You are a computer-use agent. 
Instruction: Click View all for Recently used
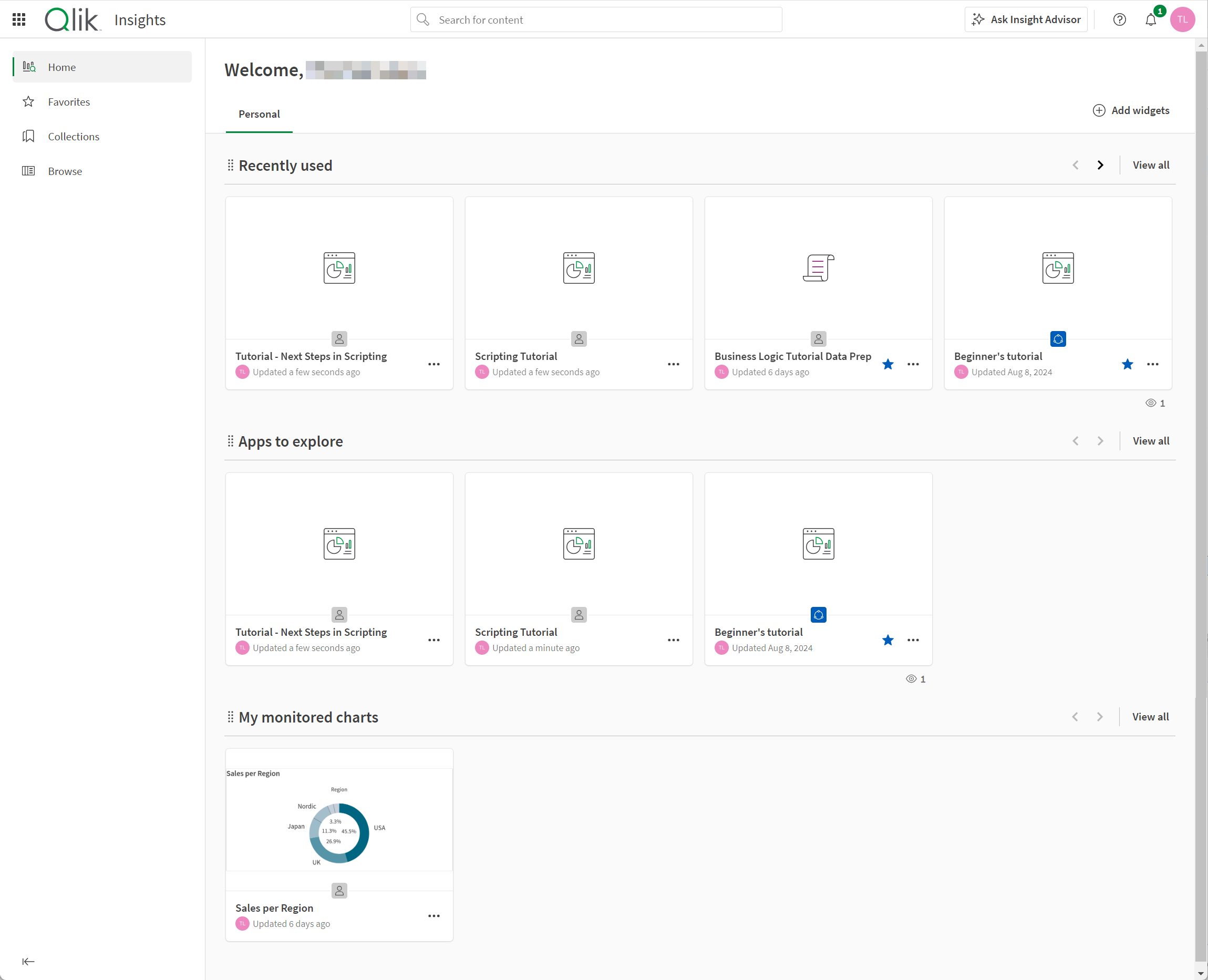(x=1151, y=165)
